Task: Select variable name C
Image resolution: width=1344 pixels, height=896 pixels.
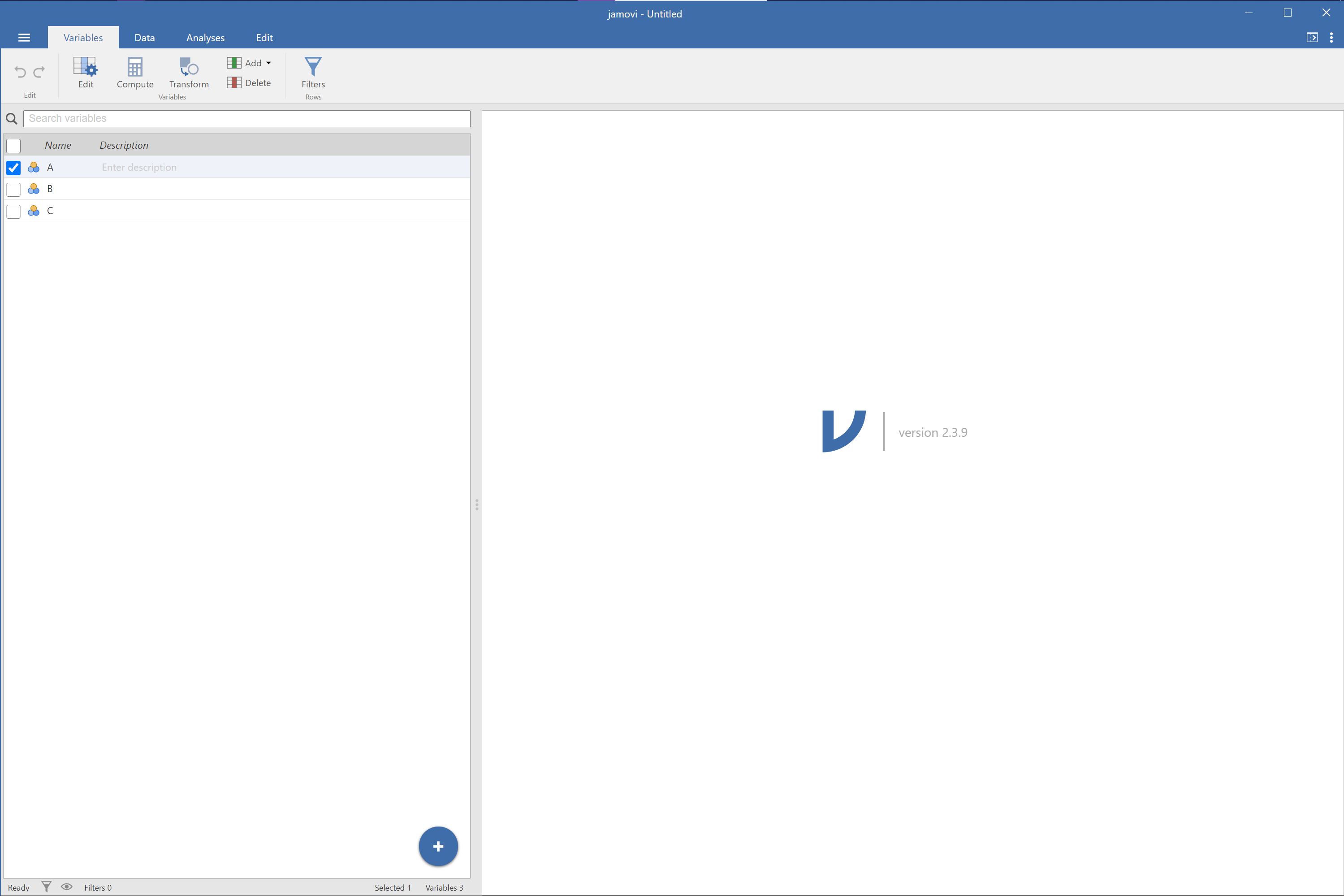Action: click(50, 211)
